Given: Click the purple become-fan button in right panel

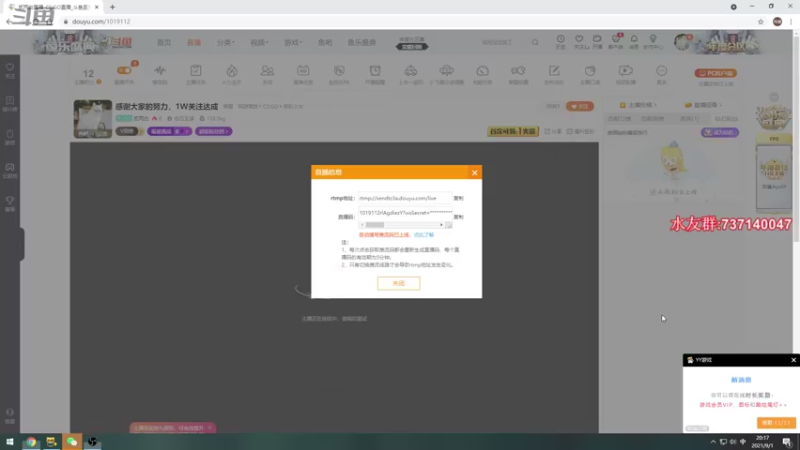Looking at the screenshot, I should [719, 132].
